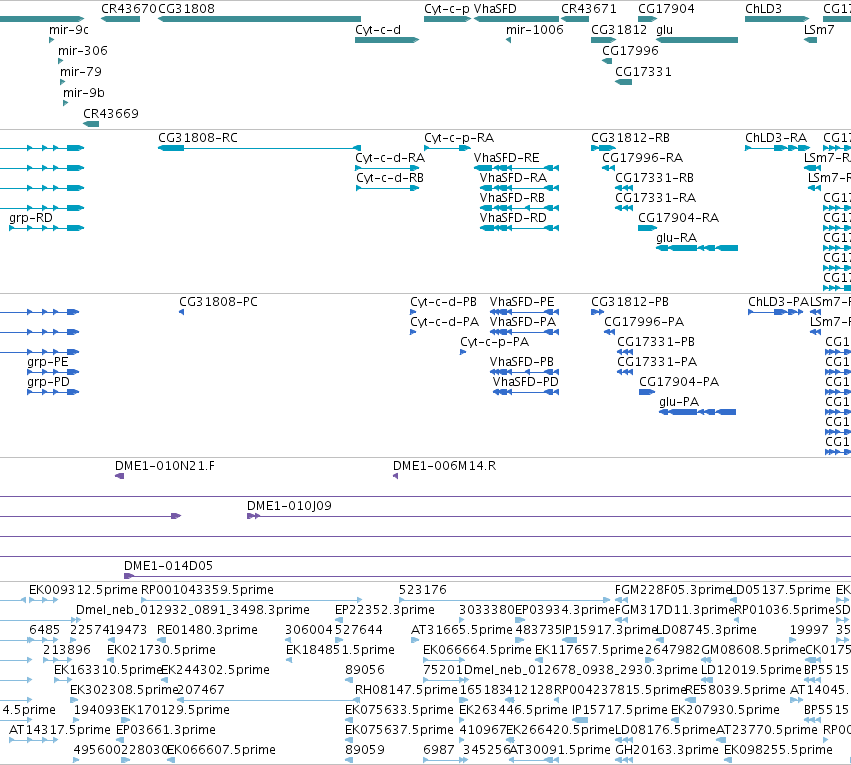Select the VhaSFD-RD transcript label
The width and height of the screenshot is (851, 765).
point(513,218)
